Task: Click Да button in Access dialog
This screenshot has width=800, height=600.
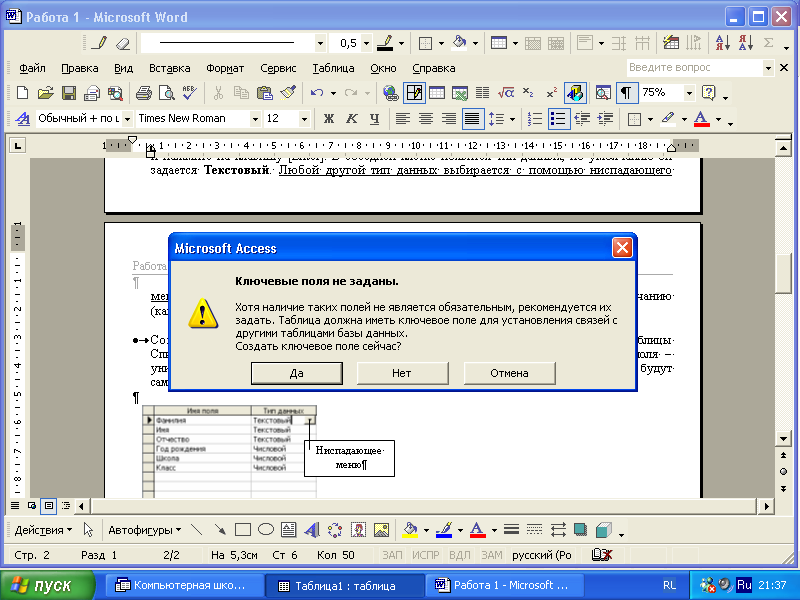Action: 296,373
